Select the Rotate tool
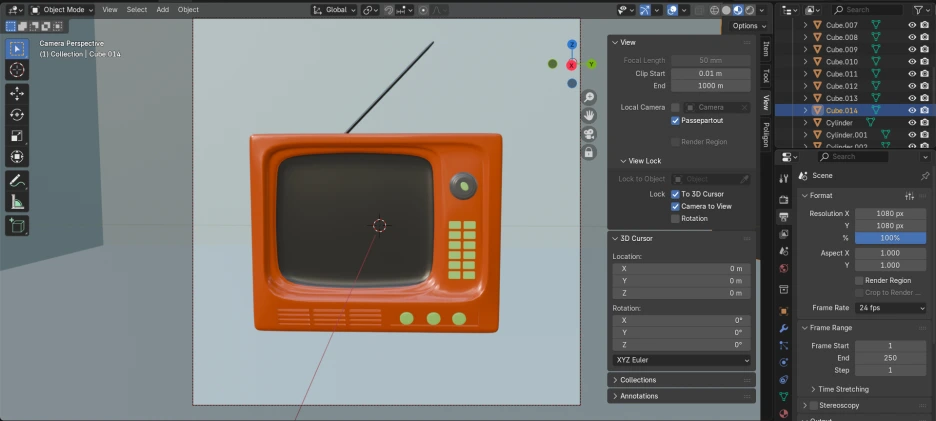The image size is (936, 421). [x=17, y=114]
